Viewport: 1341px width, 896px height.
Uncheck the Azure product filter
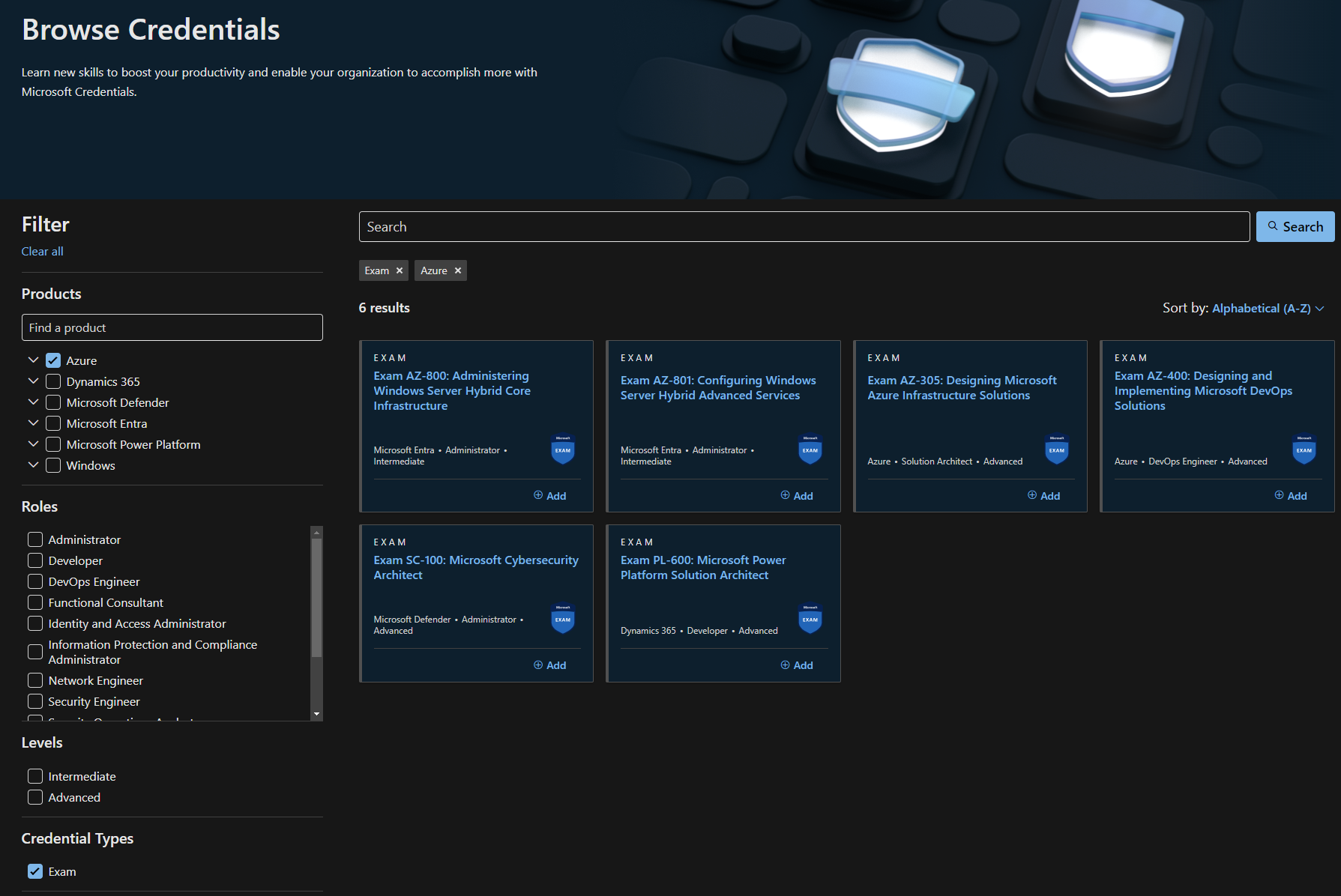(x=52, y=360)
